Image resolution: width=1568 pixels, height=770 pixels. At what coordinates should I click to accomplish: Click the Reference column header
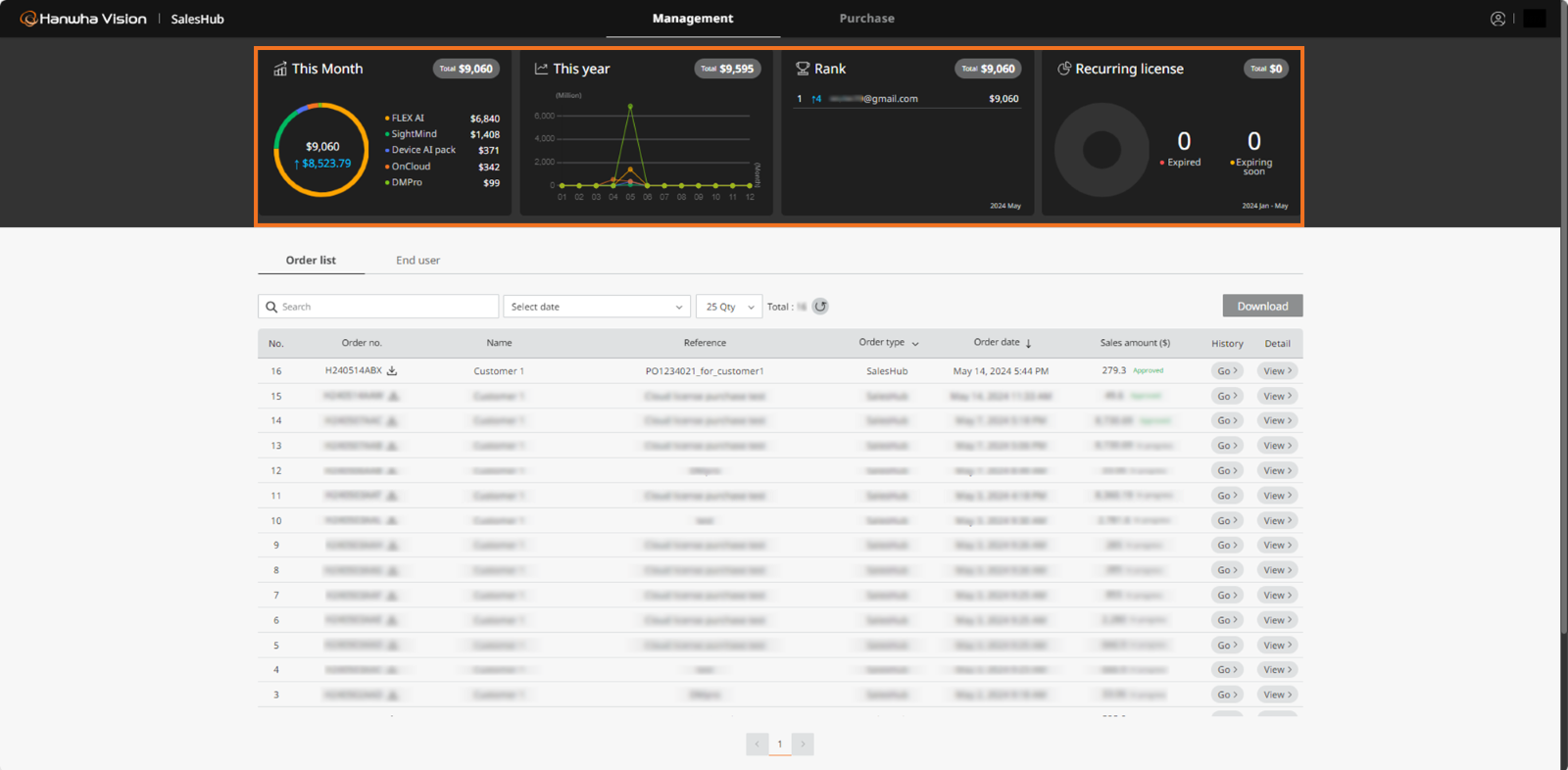705,343
